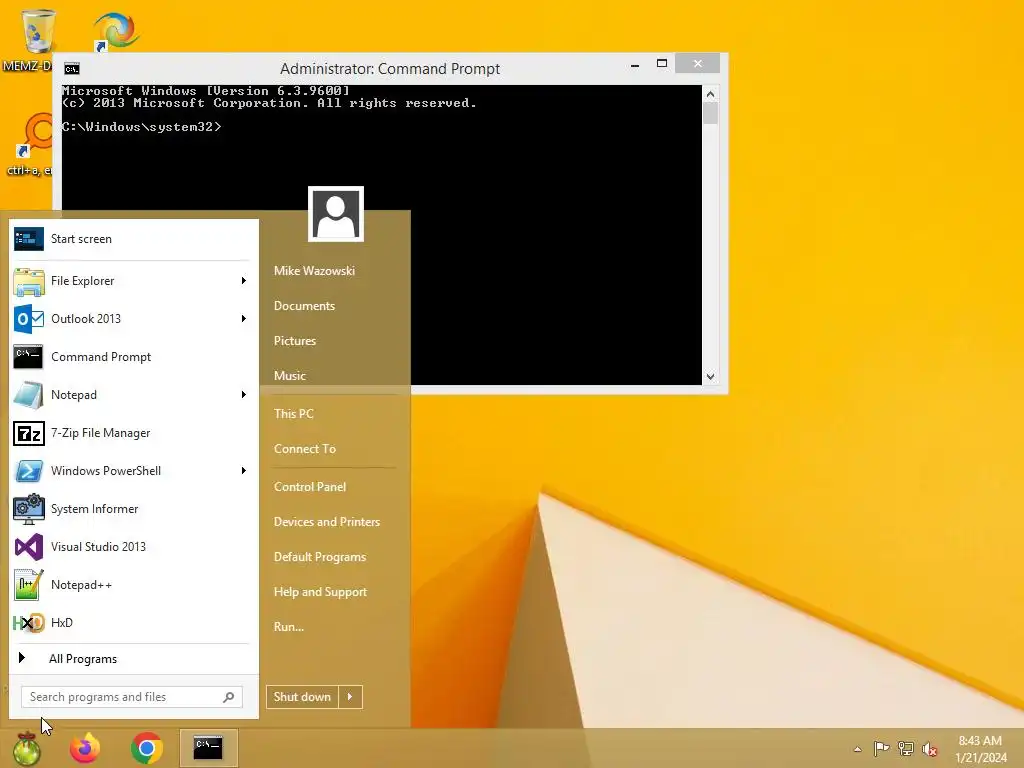
Task: Launch 7-Zip File Manager icon
Action: (x=29, y=433)
